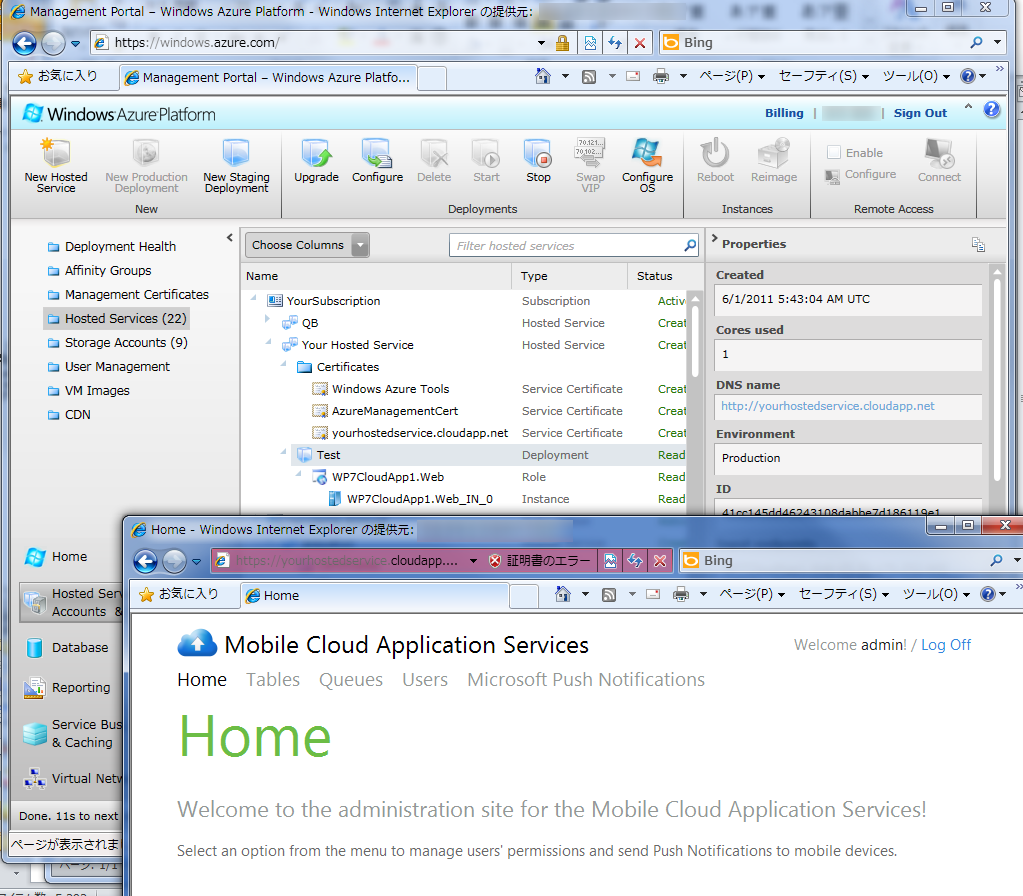Click Stop loading icon in Home window

tap(660, 561)
